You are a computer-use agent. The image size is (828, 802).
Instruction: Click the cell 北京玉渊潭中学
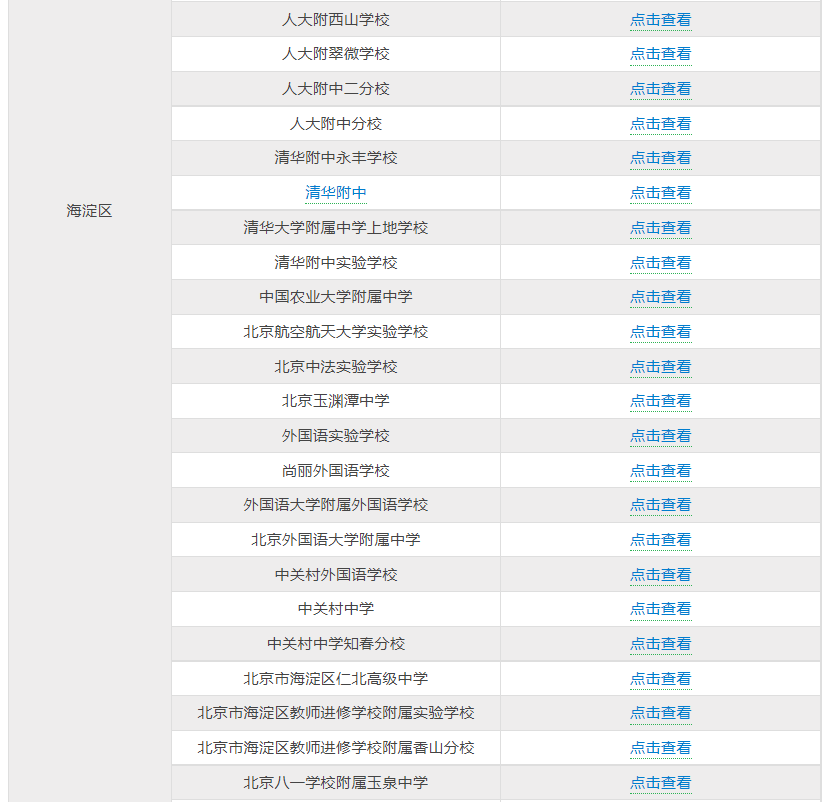(x=336, y=401)
